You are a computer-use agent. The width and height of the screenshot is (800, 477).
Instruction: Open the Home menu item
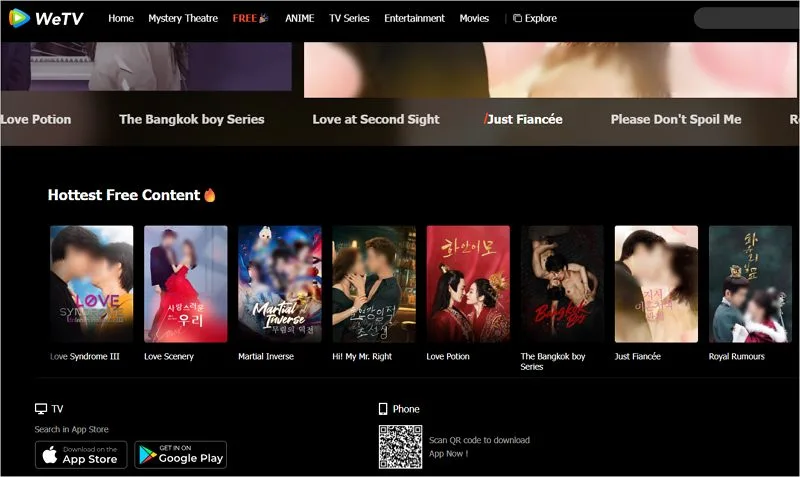[121, 18]
